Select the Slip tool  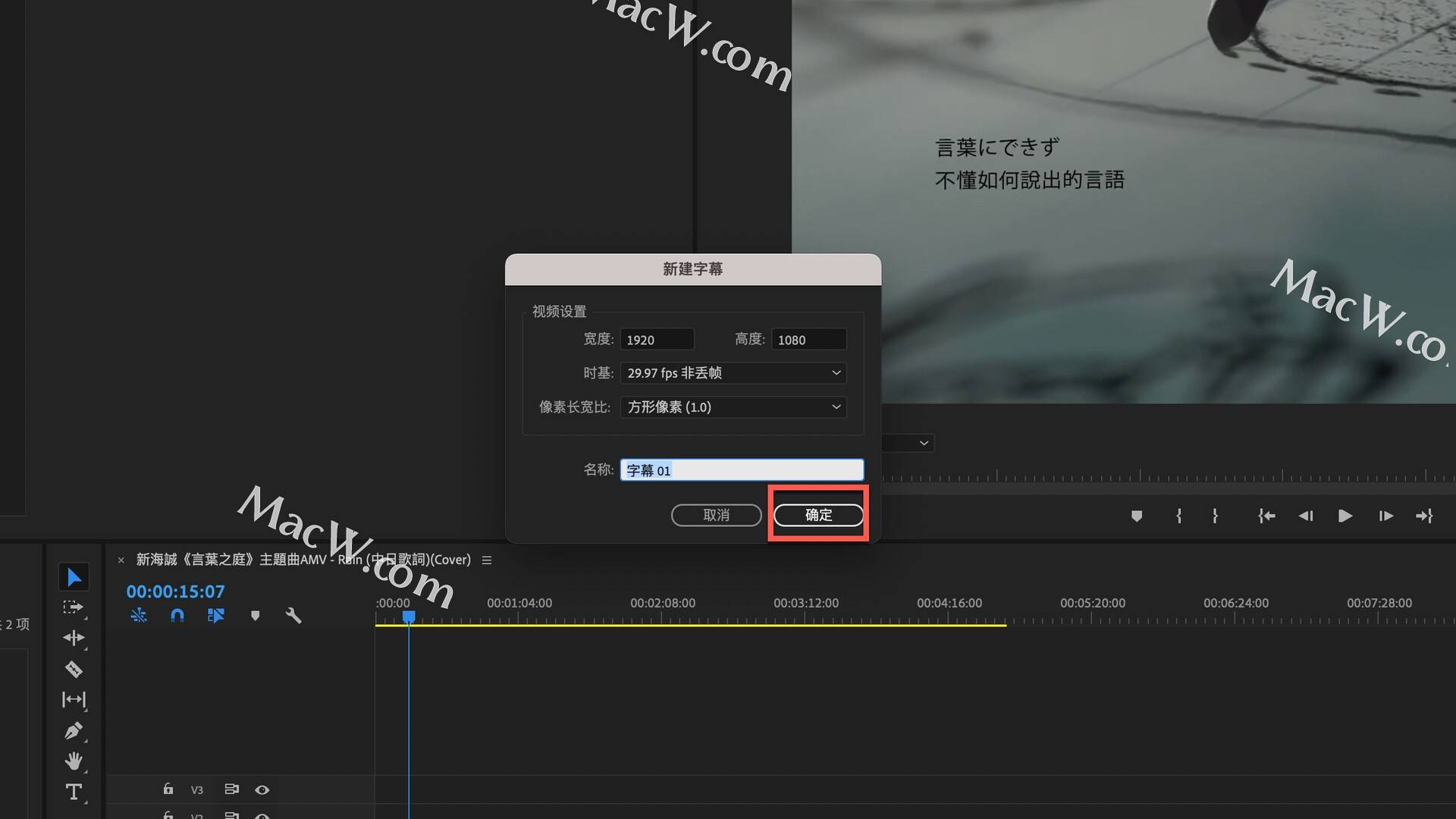(74, 699)
